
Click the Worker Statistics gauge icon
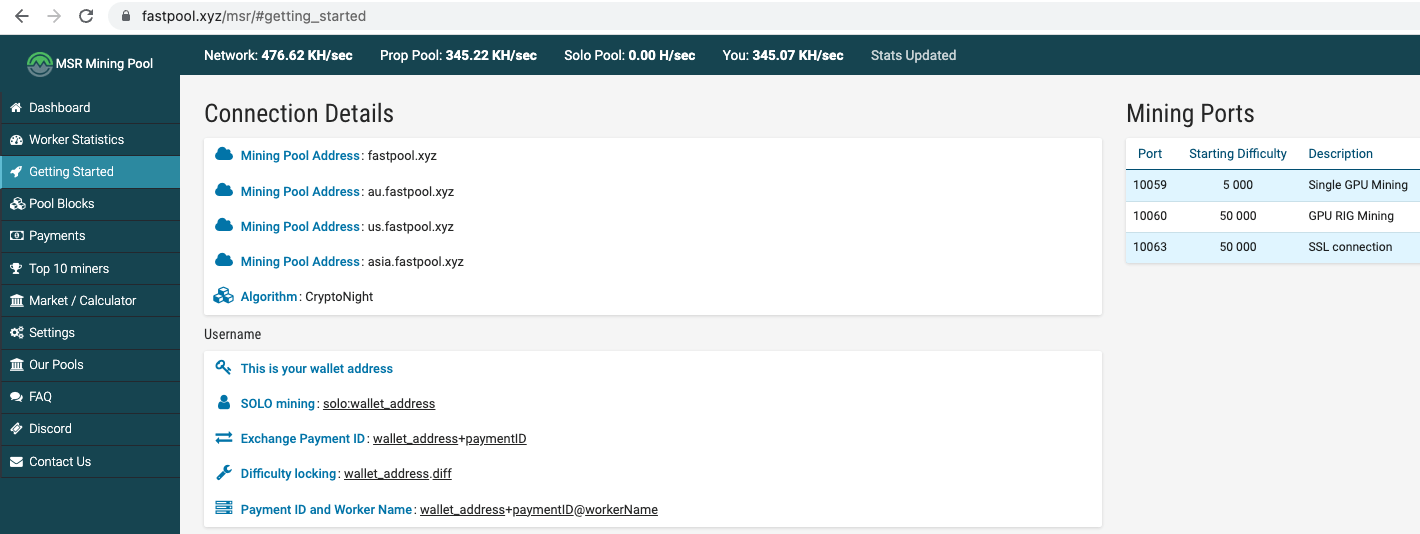pyautogui.click(x=16, y=140)
